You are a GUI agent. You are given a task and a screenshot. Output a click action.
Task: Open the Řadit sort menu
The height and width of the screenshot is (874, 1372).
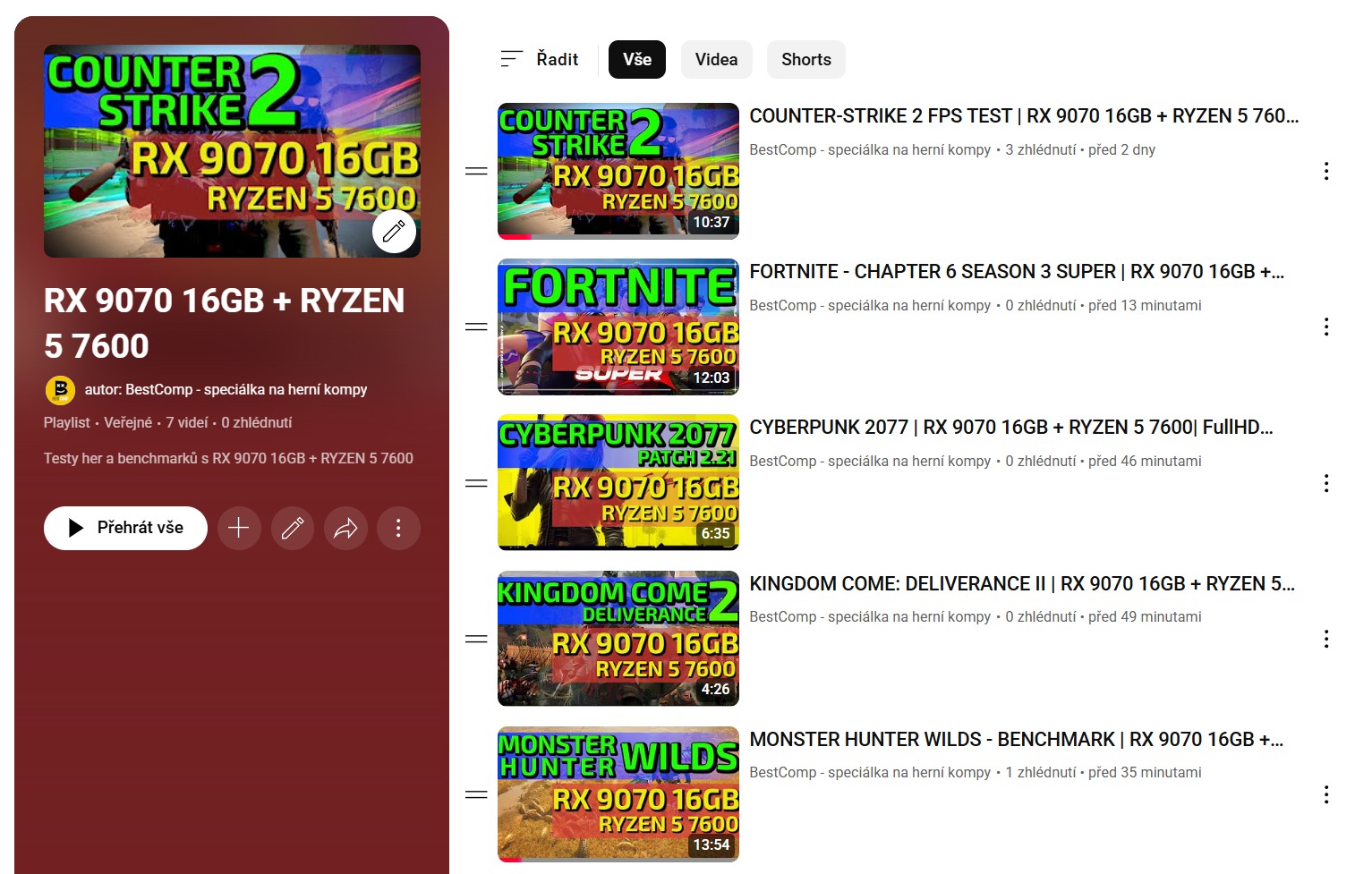[539, 59]
